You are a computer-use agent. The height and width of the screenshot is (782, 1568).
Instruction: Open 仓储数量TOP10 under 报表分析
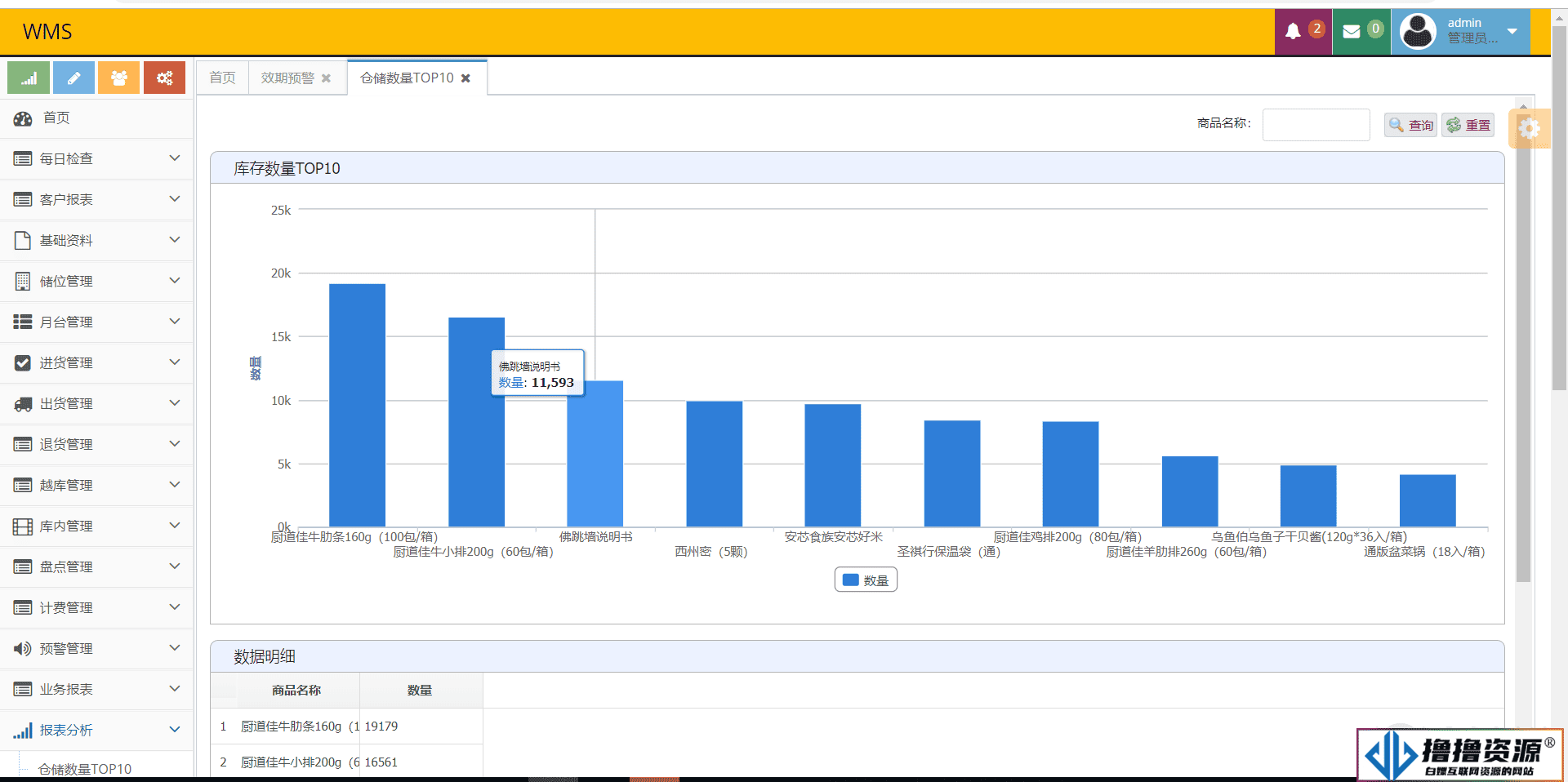pos(85,769)
